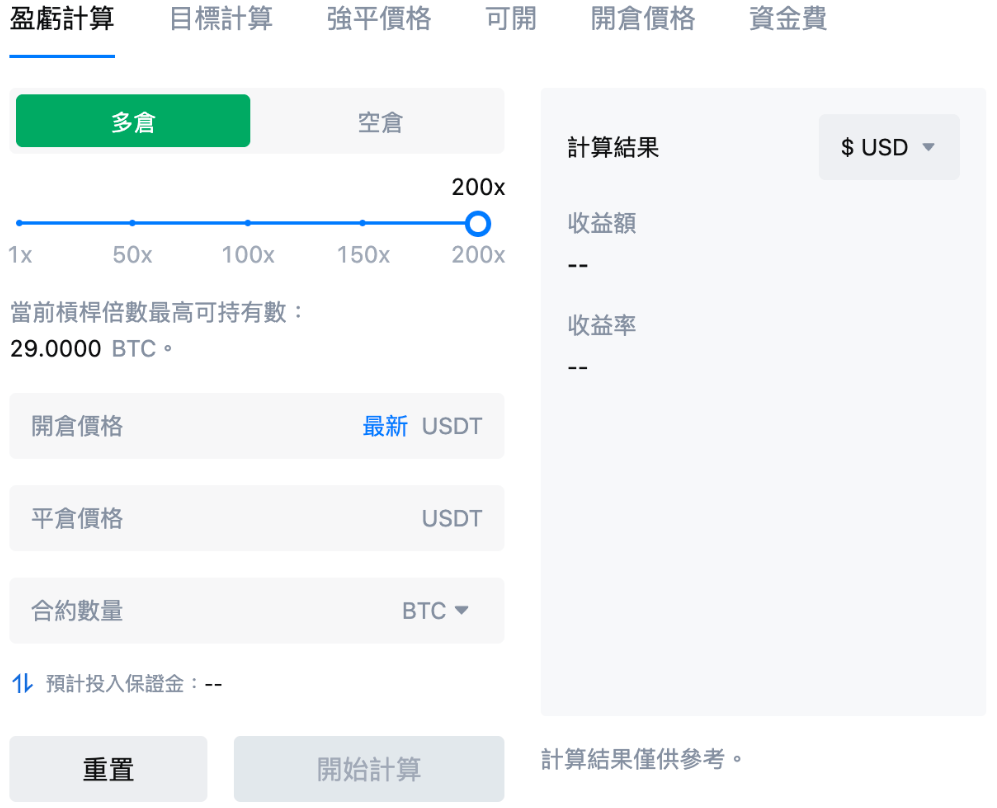Image resolution: width=997 pixels, height=808 pixels.
Task: Set leverage slider to 50x mark
Action: (132, 223)
